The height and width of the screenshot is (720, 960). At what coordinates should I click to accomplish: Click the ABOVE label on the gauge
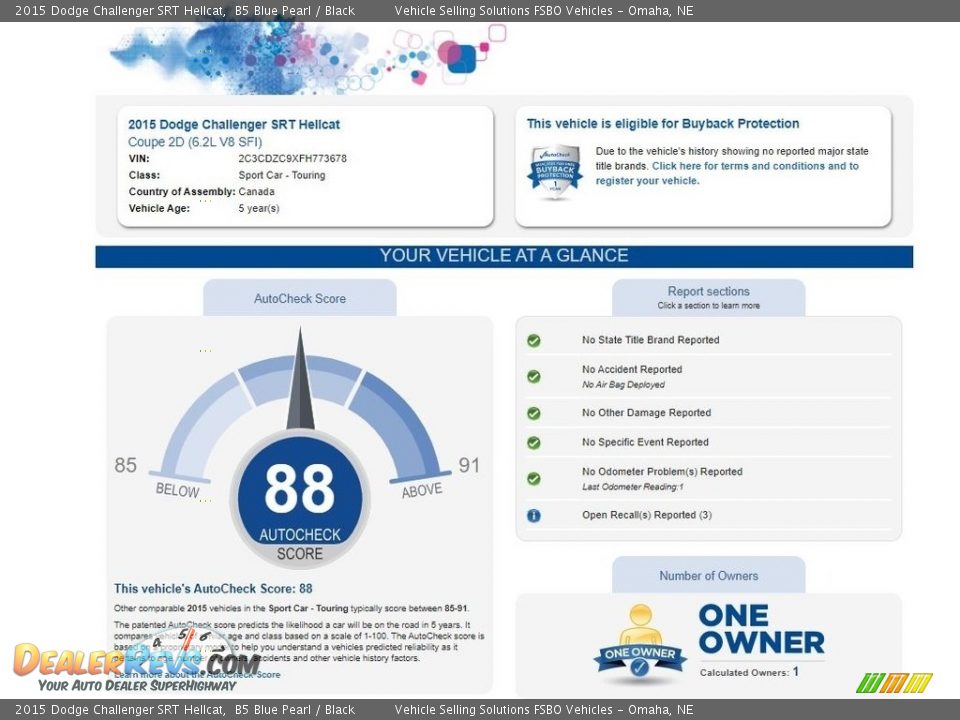pyautogui.click(x=422, y=490)
